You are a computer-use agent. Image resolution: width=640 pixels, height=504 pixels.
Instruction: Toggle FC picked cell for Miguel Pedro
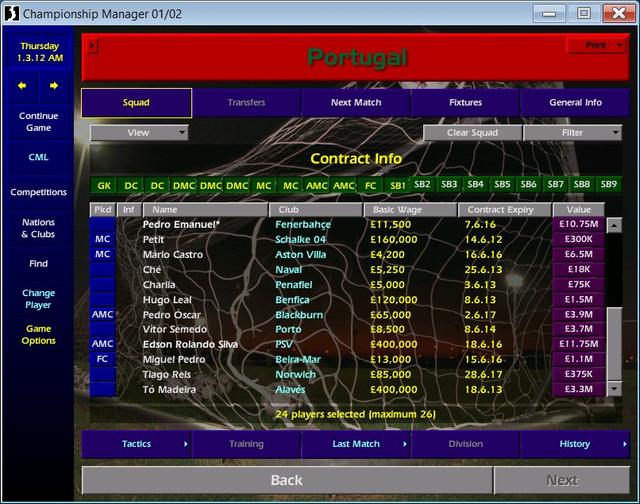point(102,359)
